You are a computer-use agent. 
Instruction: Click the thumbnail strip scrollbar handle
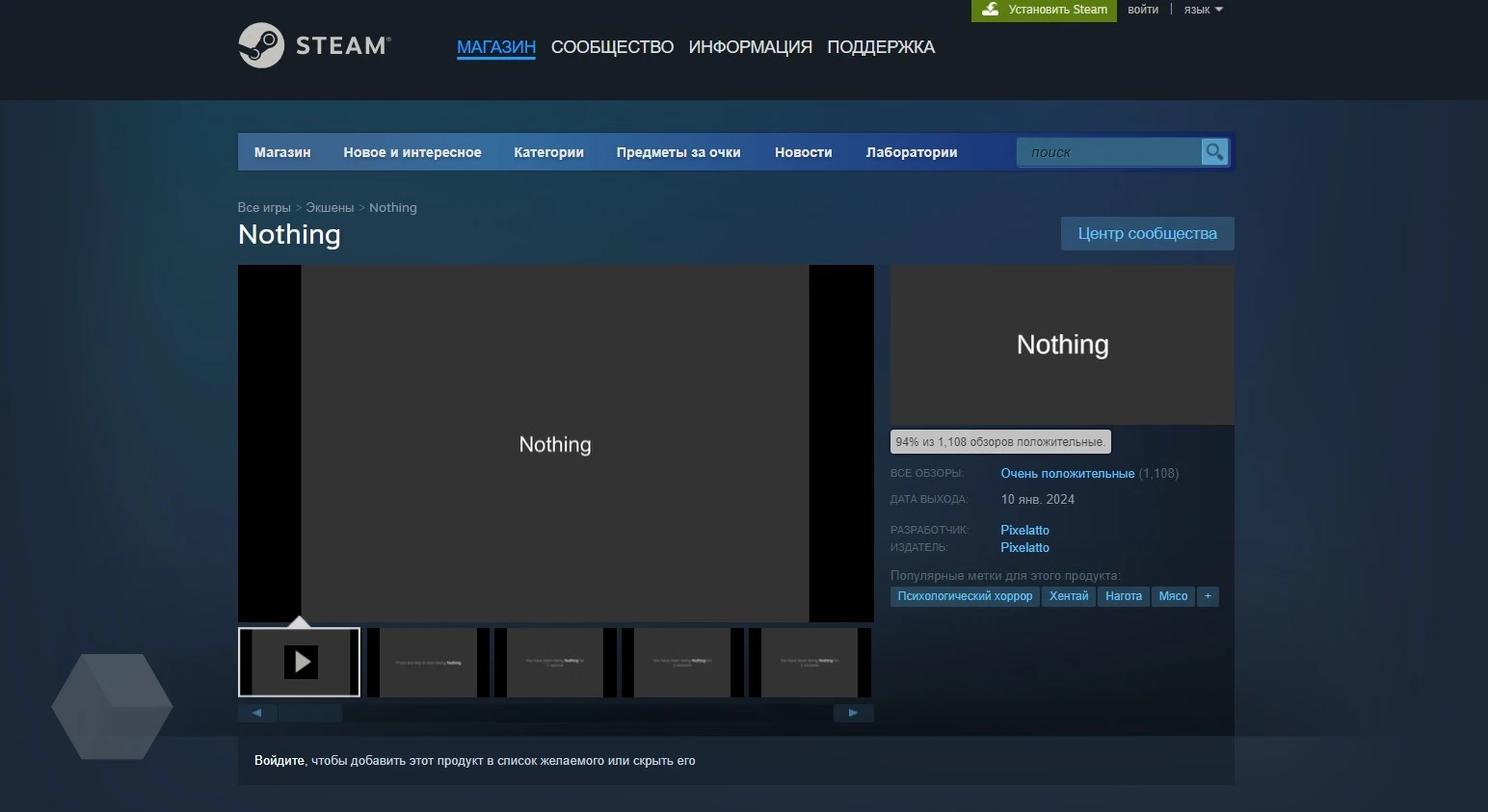310,713
